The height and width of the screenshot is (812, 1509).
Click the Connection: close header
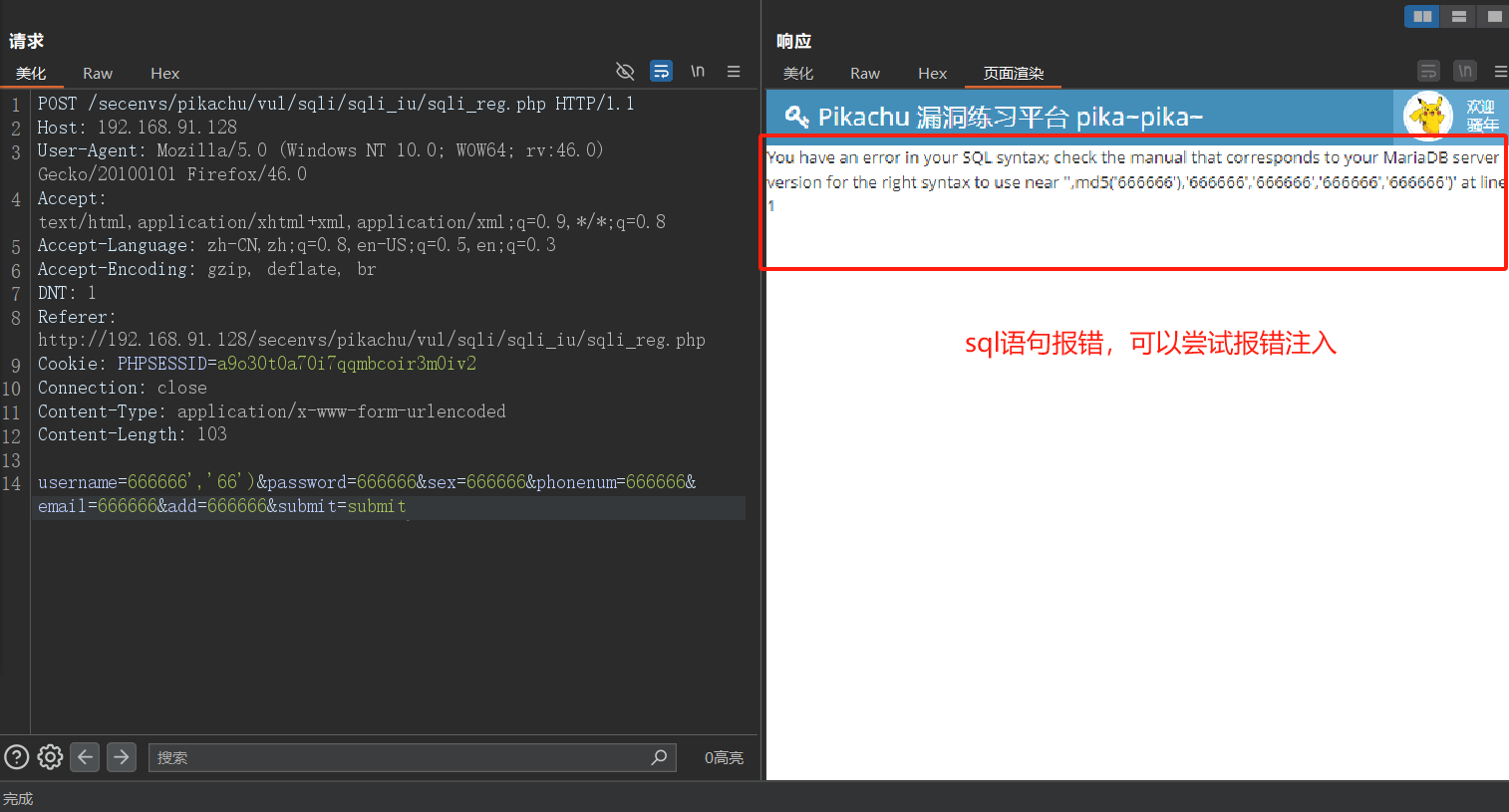(123, 388)
